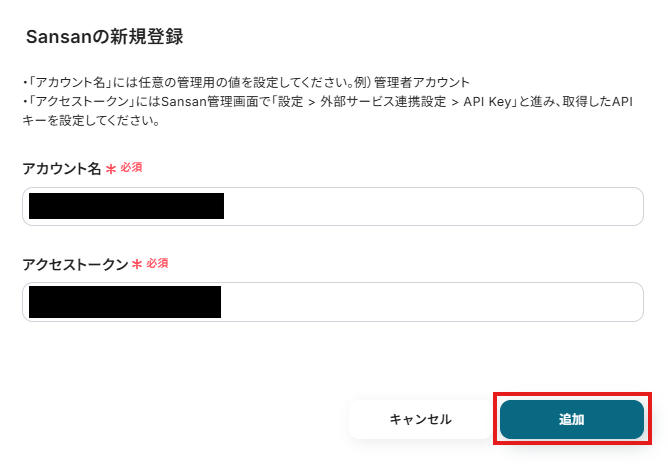
Task: Click the > separator before API Key
Action: 455,102
